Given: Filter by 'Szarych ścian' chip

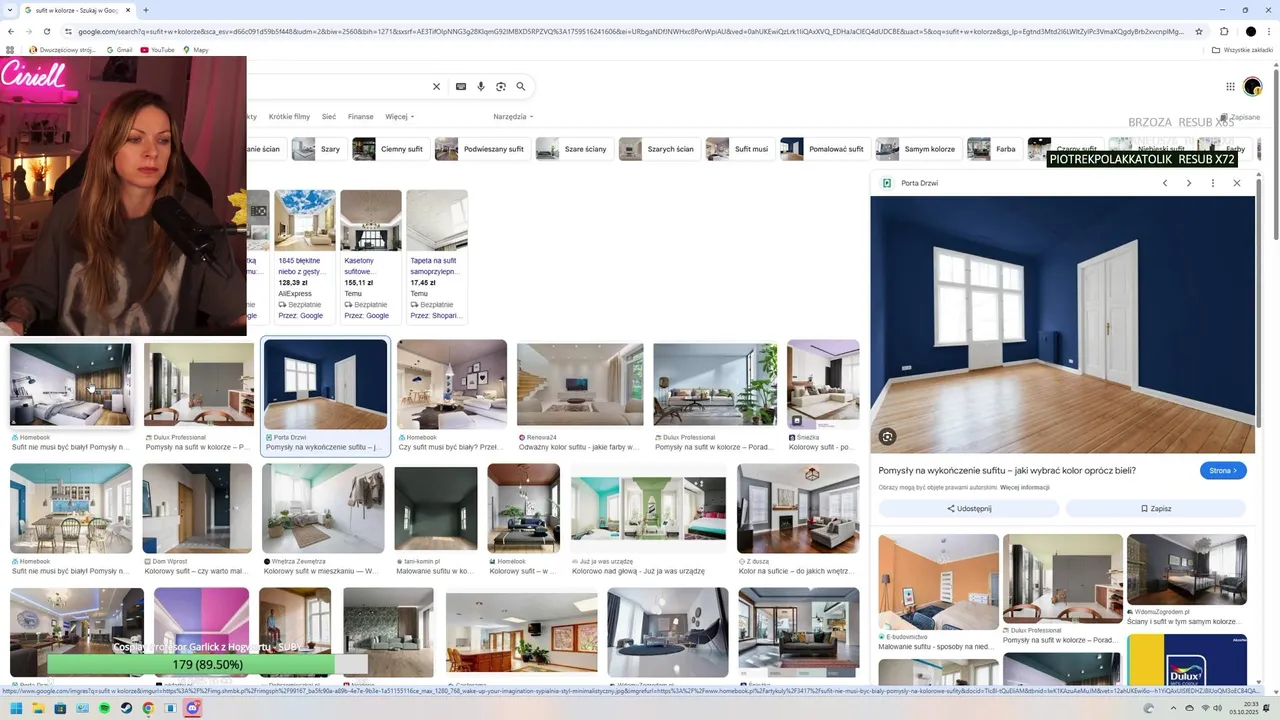Looking at the screenshot, I should (x=658, y=149).
